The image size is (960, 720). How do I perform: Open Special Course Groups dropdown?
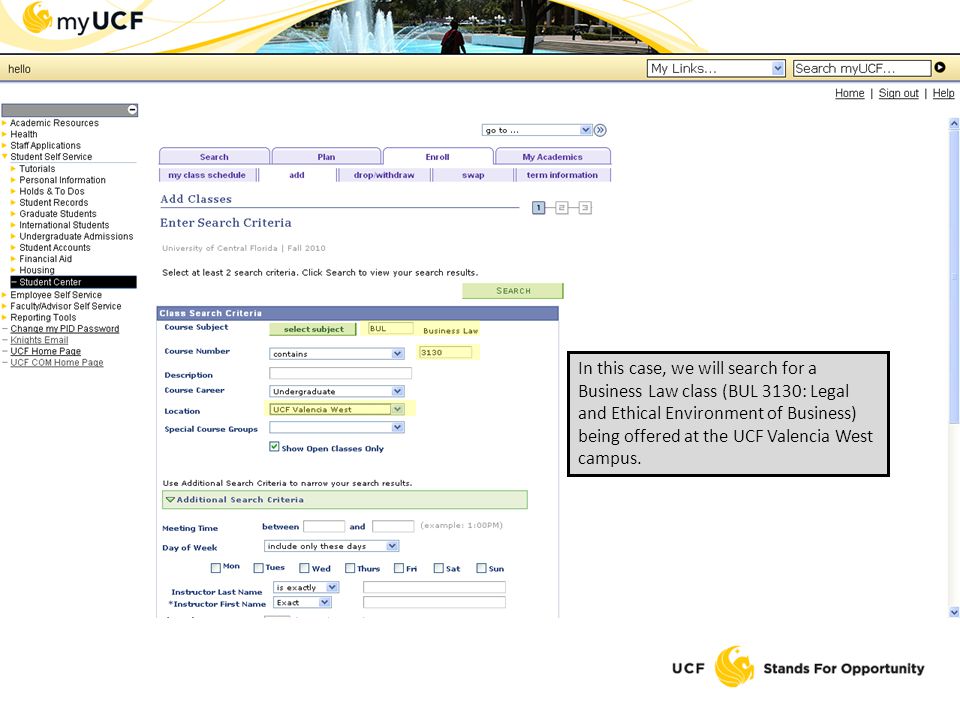337,427
